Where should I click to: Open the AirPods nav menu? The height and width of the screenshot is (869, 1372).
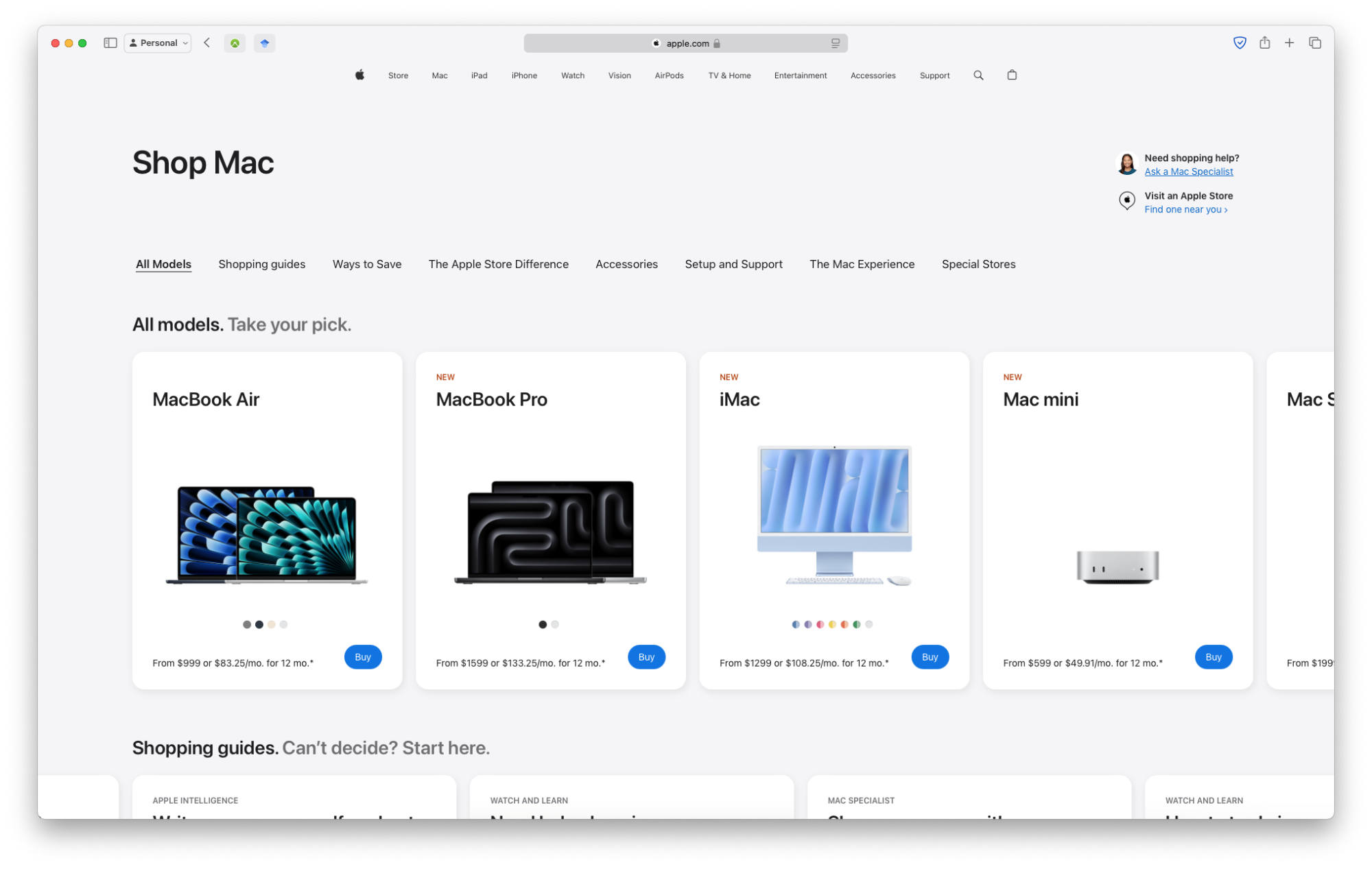[x=669, y=75]
